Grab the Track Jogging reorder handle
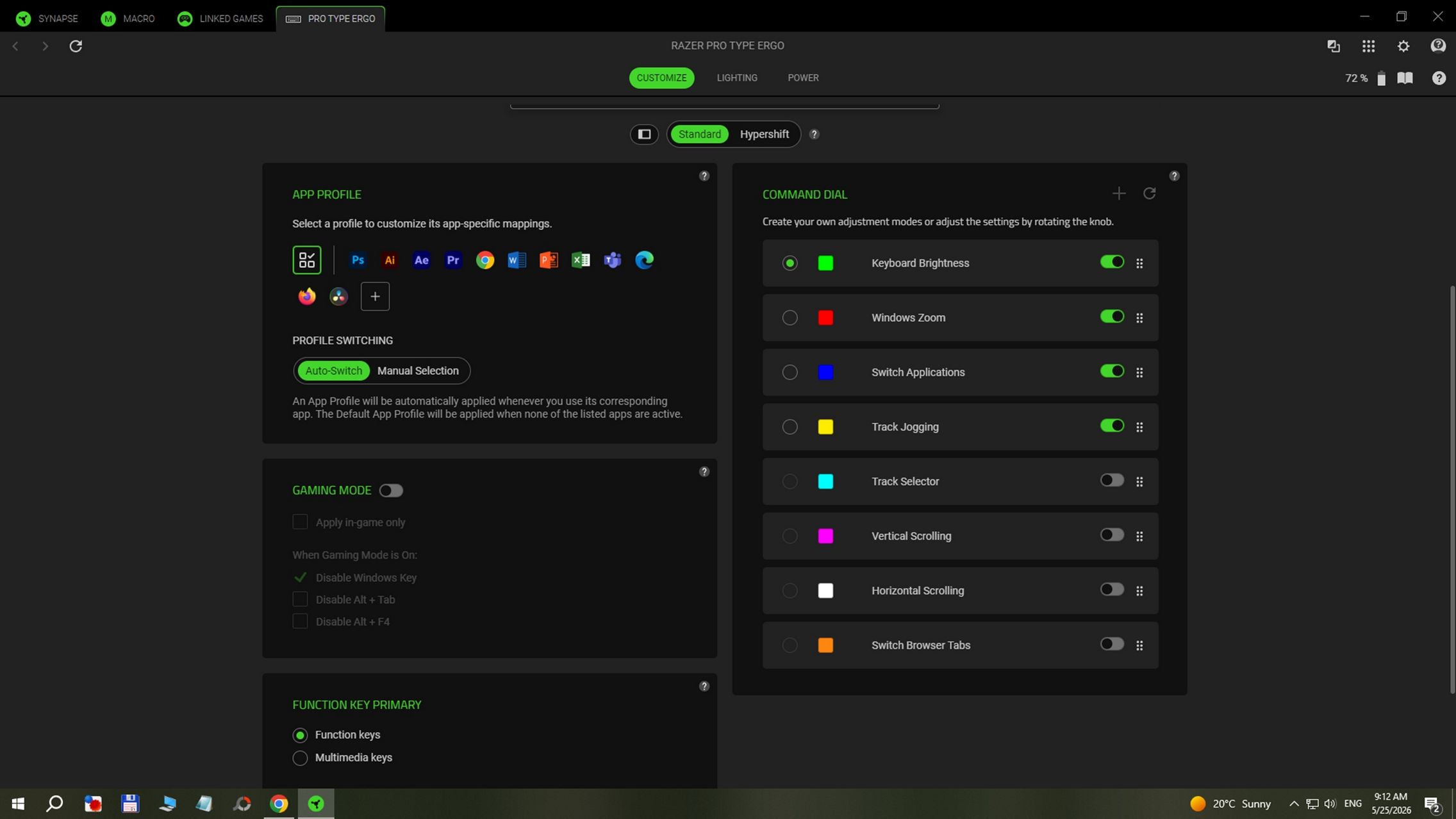 [x=1139, y=427]
